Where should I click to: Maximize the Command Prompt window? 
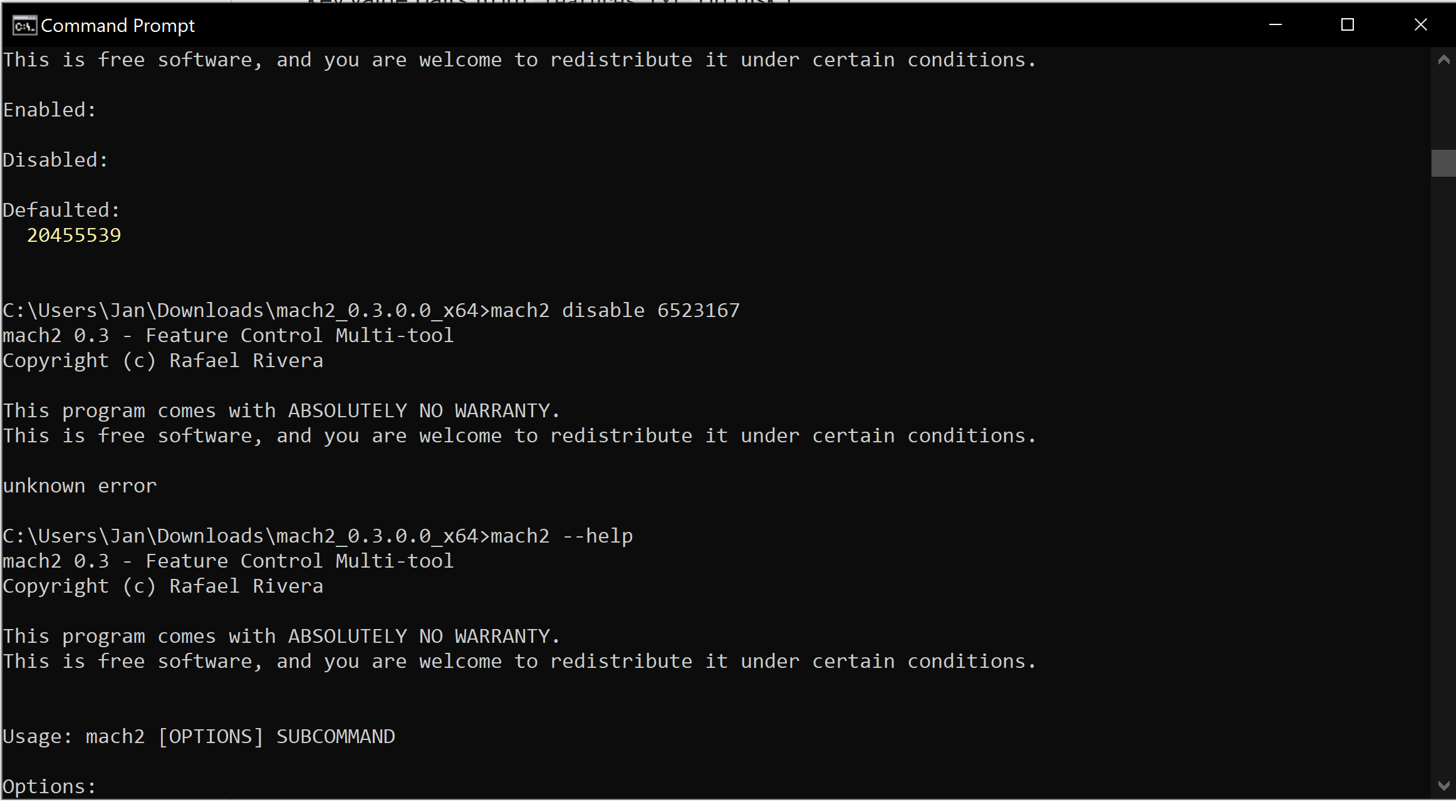point(1348,25)
